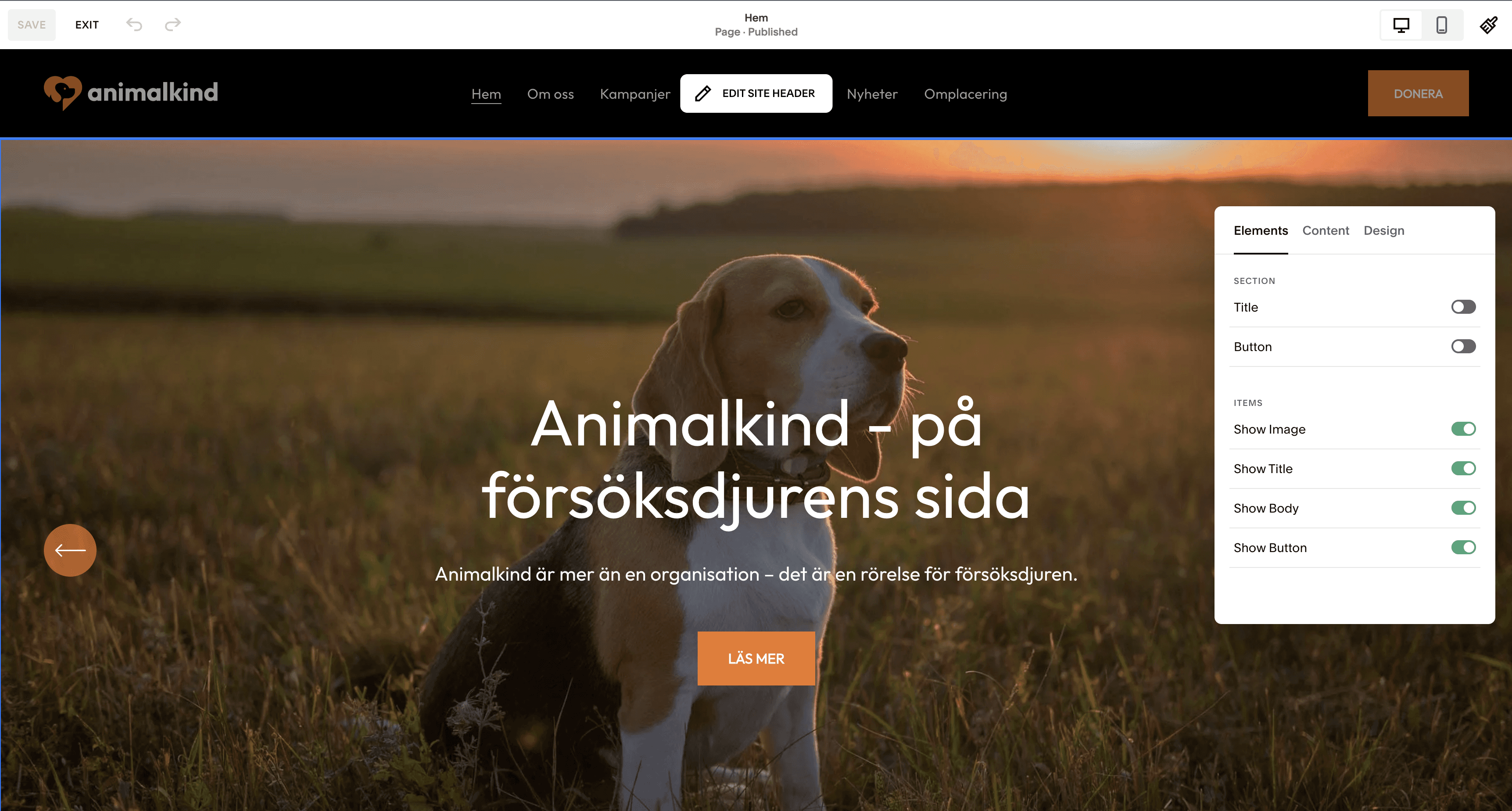Disable the Show Title toggle
The width and height of the screenshot is (1512, 811).
(1463, 469)
